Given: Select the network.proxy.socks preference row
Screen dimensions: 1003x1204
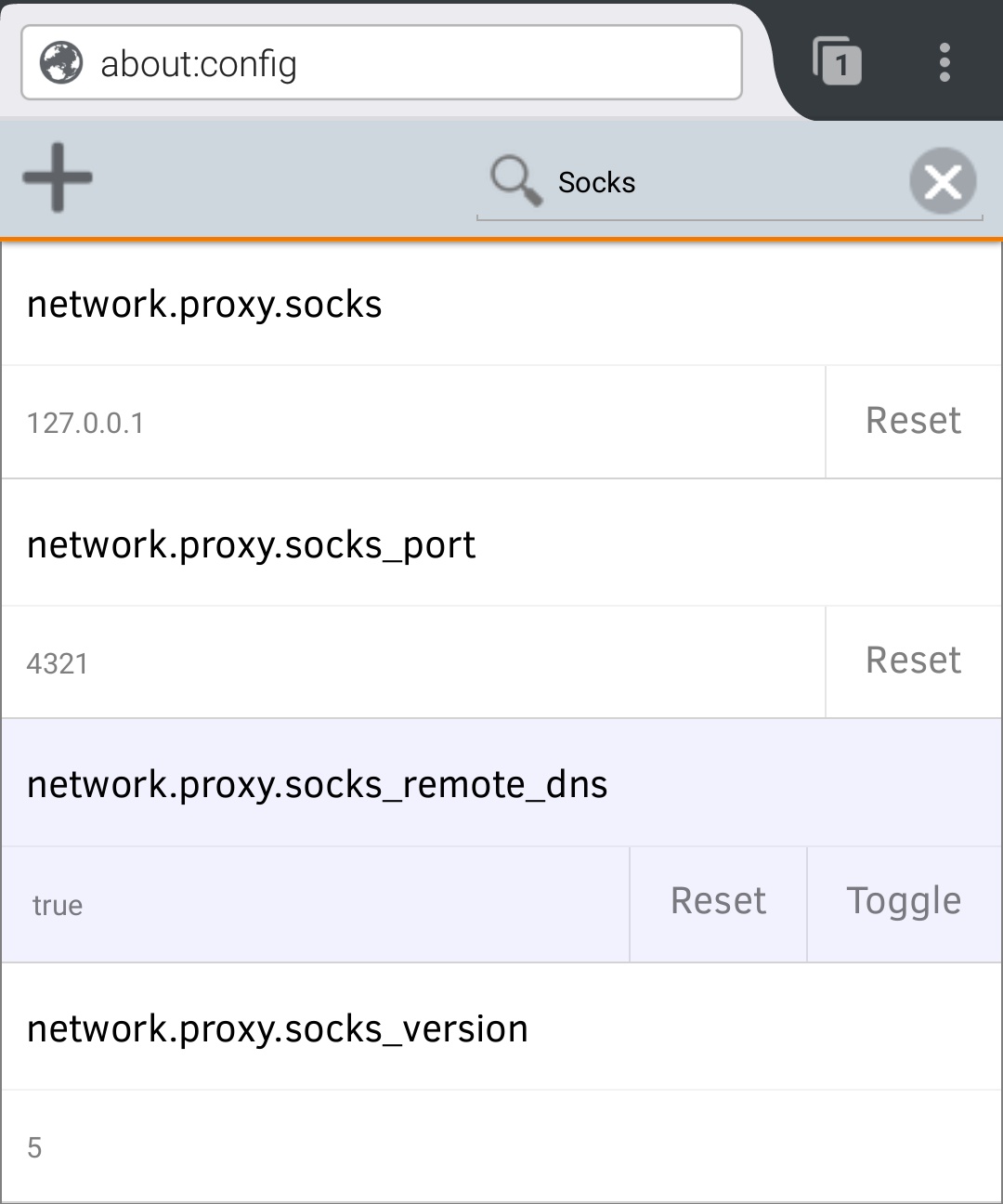Looking at the screenshot, I should click(x=501, y=305).
